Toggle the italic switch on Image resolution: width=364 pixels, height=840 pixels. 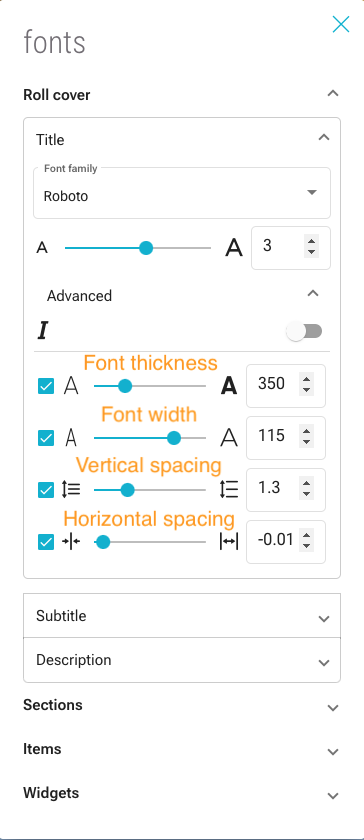pyautogui.click(x=305, y=331)
